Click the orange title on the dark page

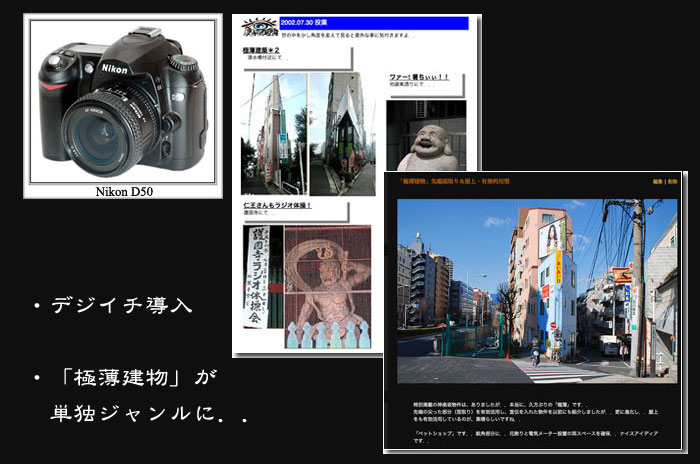454,181
